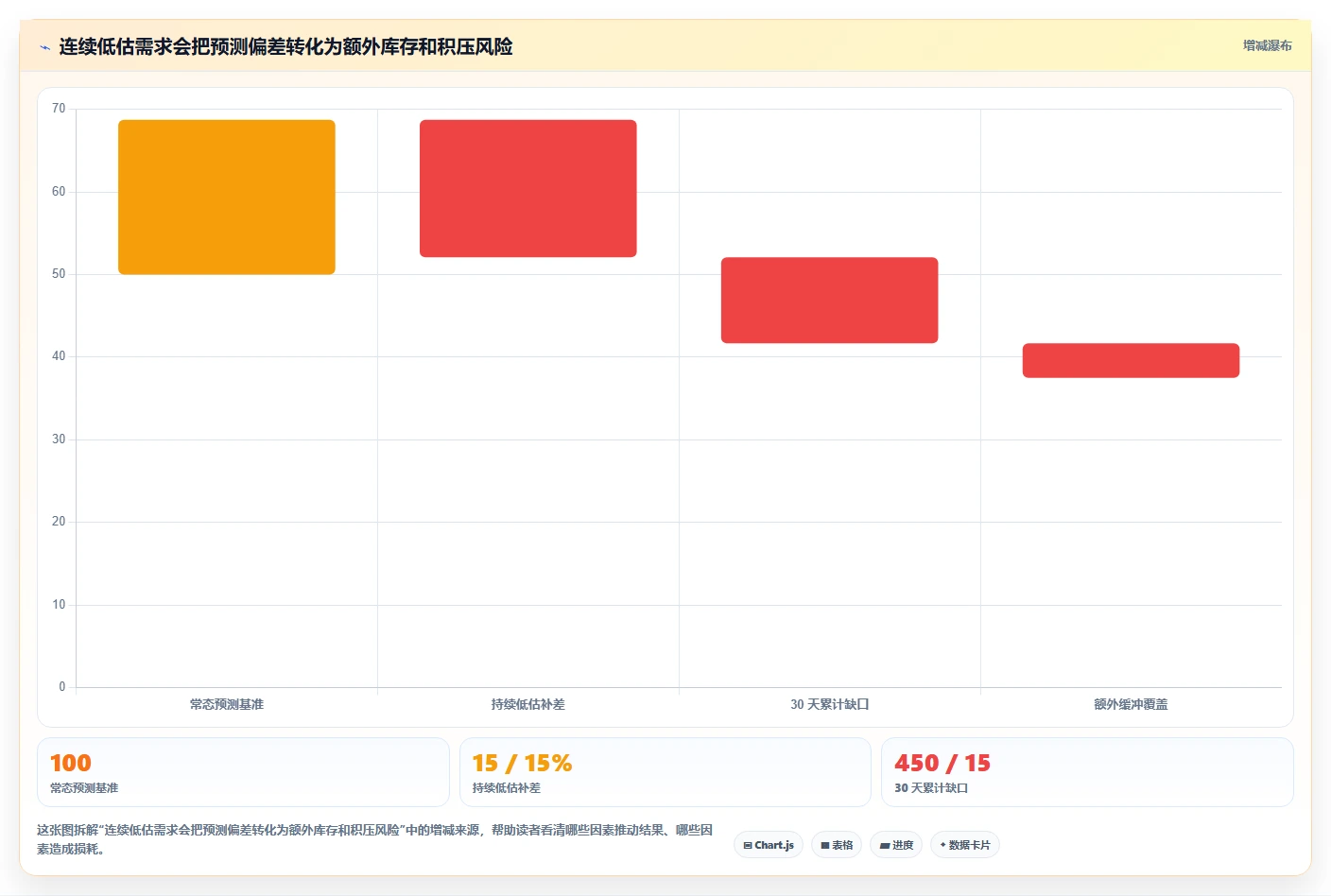
Task: Click the red 额外缓冲覆盖 bar
Action: pos(1131,360)
